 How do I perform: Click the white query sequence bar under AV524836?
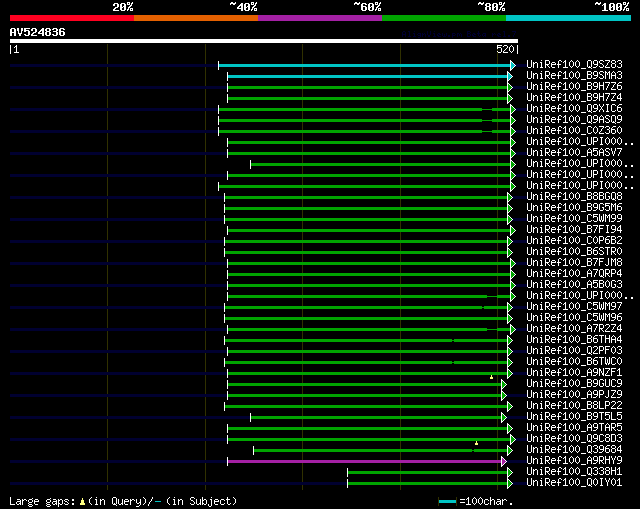264,41
